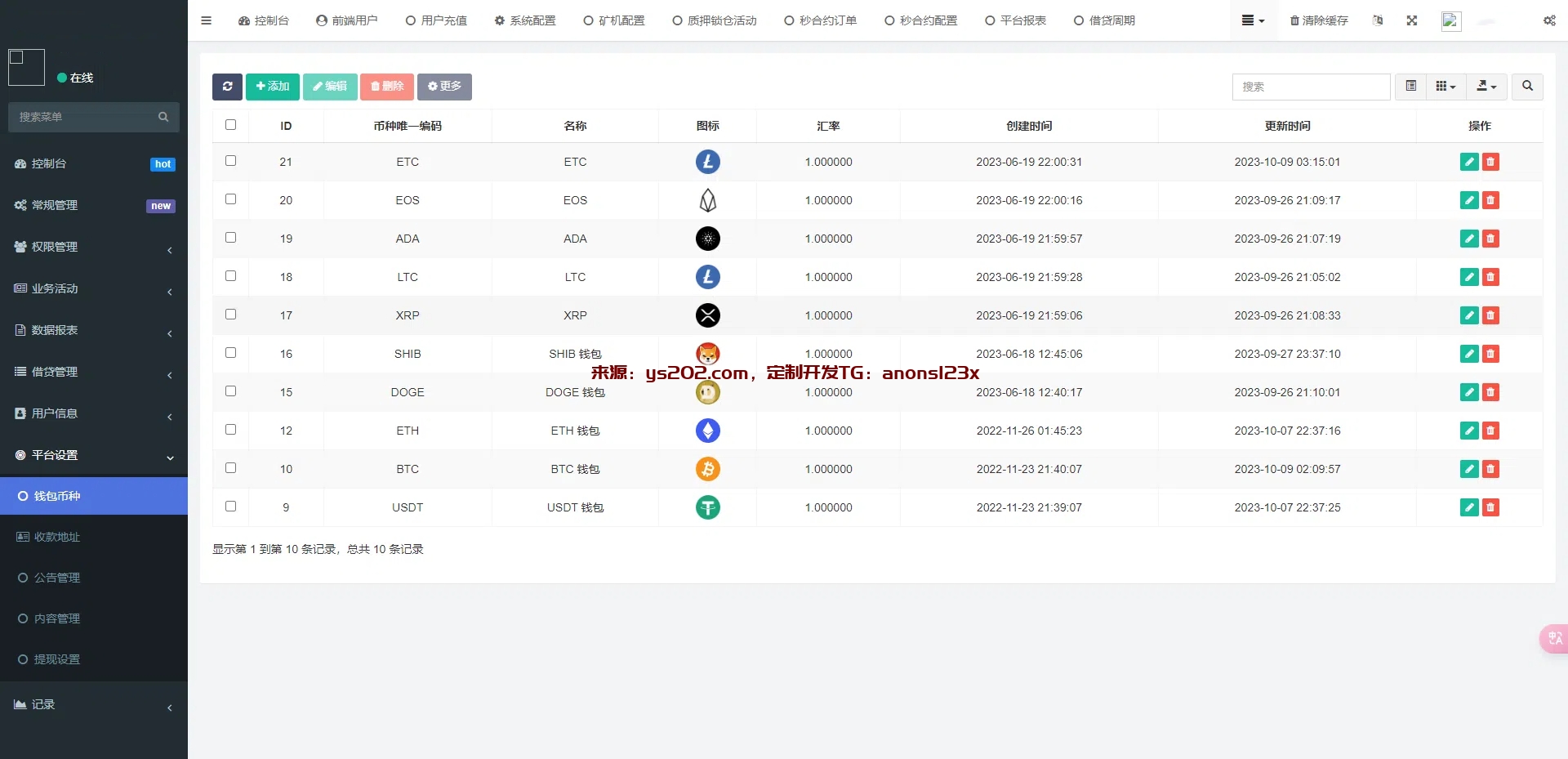Click the green 添加 button
This screenshot has width=1568, height=759.
click(x=272, y=87)
